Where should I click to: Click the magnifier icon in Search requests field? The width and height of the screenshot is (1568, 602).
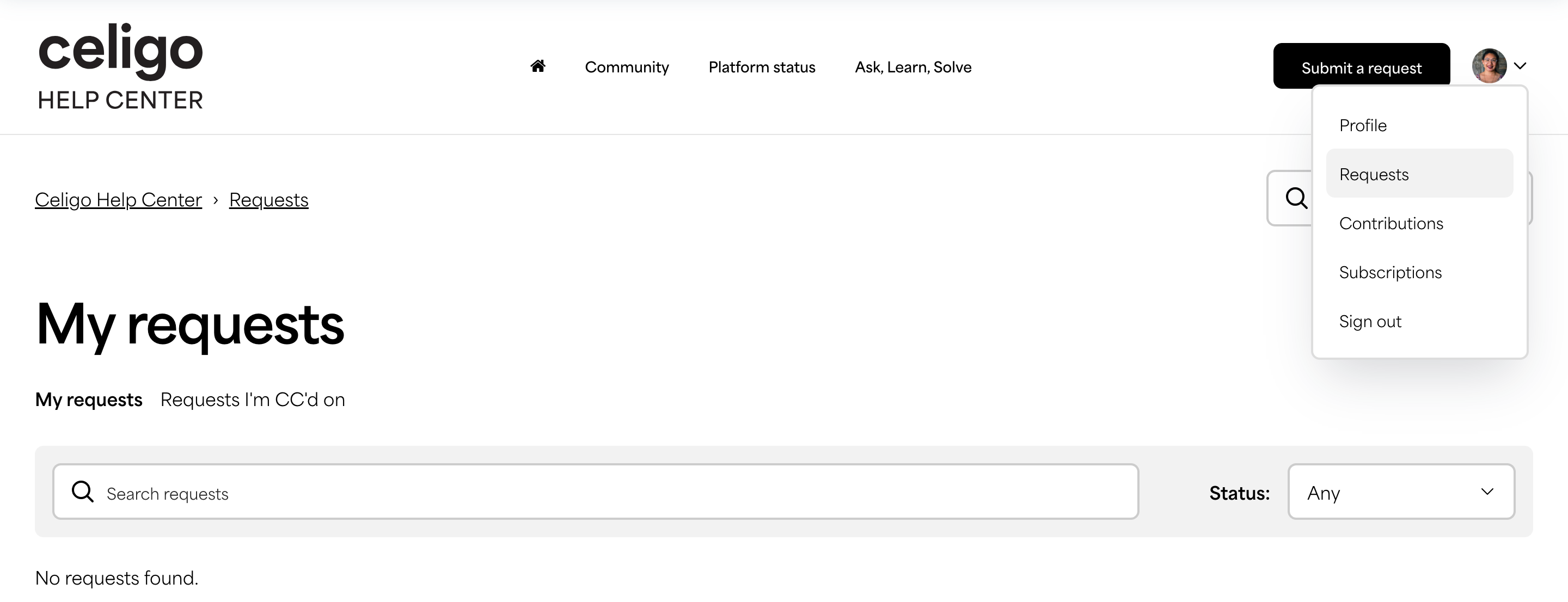(x=83, y=491)
